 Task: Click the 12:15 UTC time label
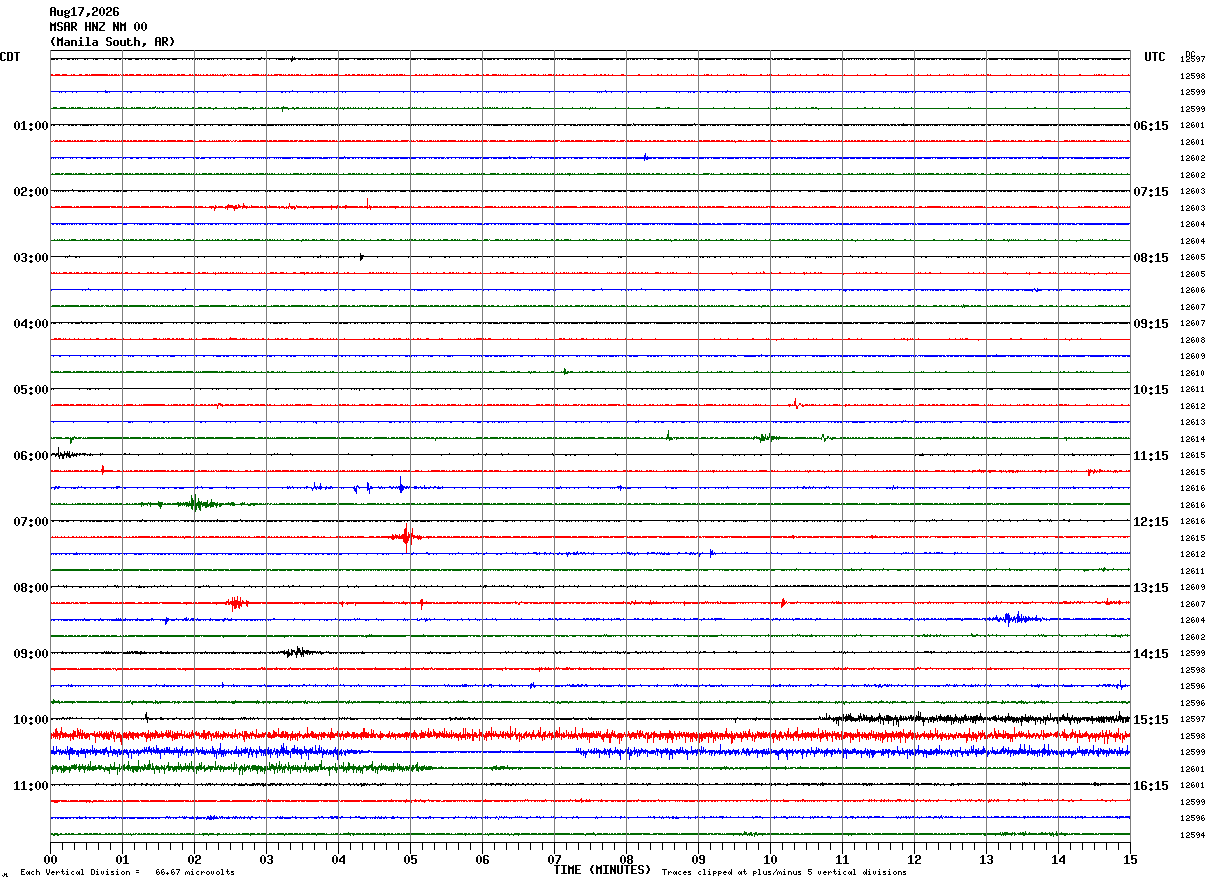tap(1150, 522)
